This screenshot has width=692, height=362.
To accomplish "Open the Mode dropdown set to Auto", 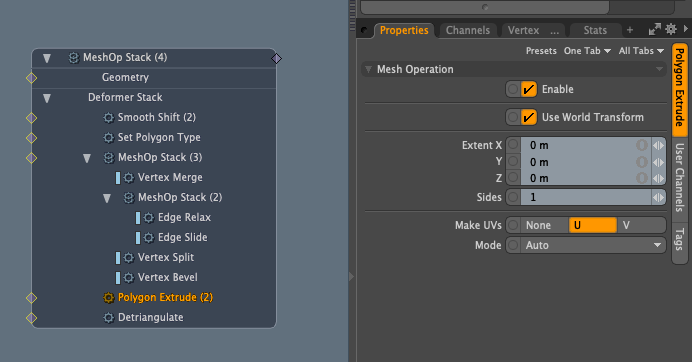I will (x=585, y=245).
